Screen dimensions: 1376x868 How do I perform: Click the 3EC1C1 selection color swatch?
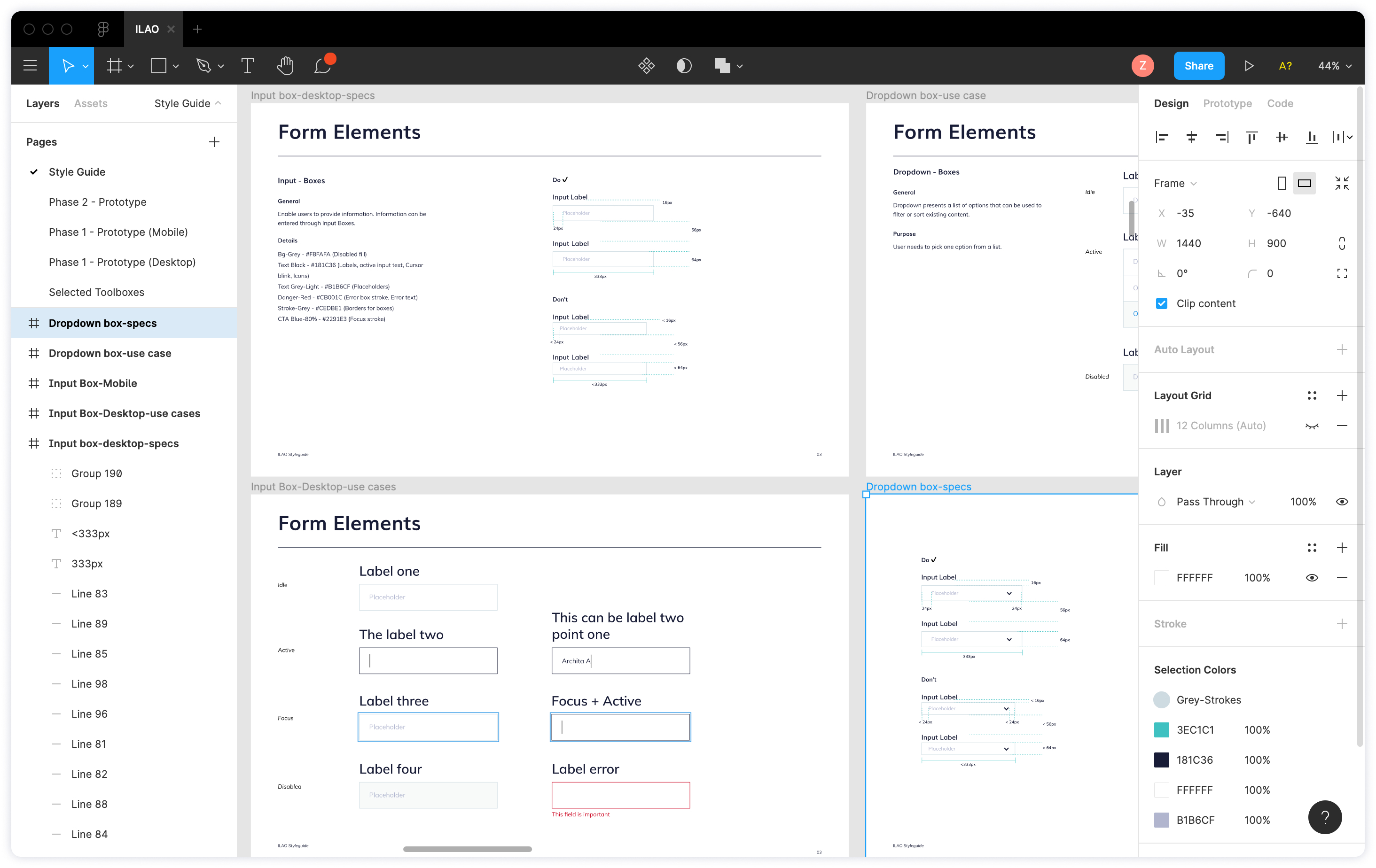coord(1161,729)
